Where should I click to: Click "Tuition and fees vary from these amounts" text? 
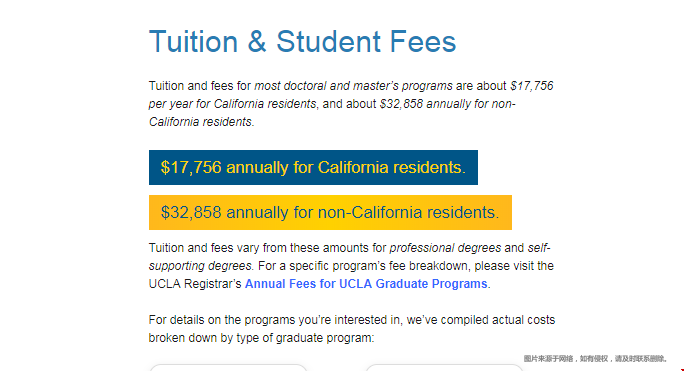coord(259,248)
